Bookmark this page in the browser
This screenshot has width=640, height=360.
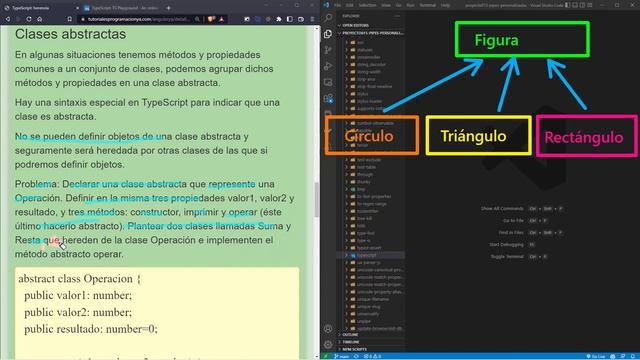point(70,19)
